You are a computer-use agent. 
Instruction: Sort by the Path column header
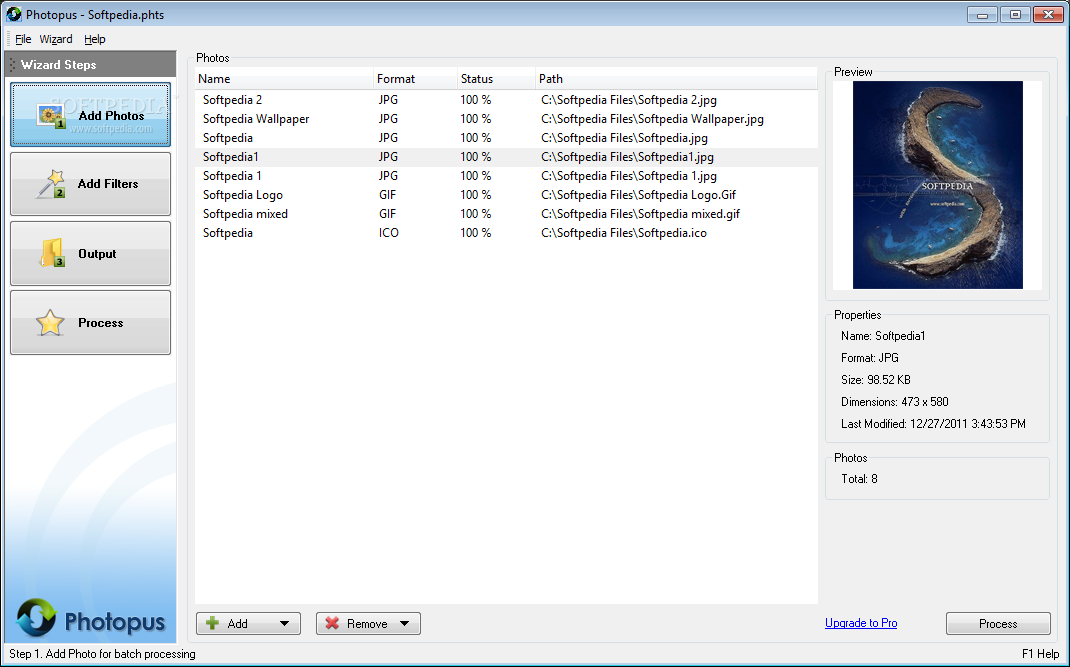[x=676, y=79]
